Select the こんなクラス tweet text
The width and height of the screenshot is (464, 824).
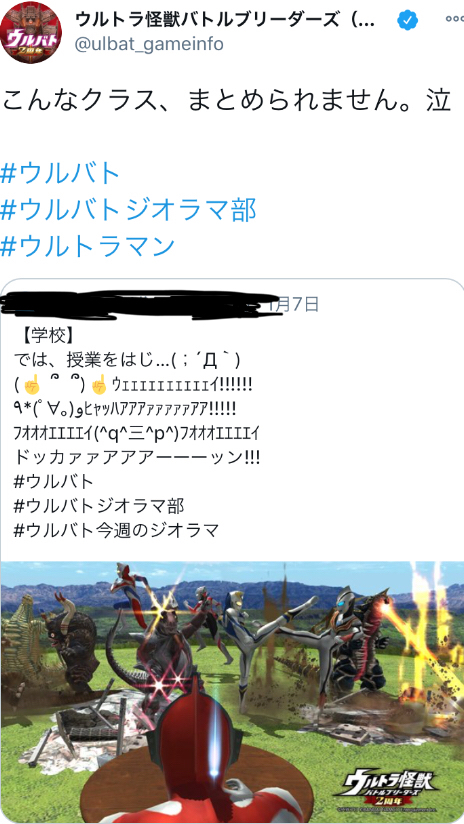[x=226, y=101]
